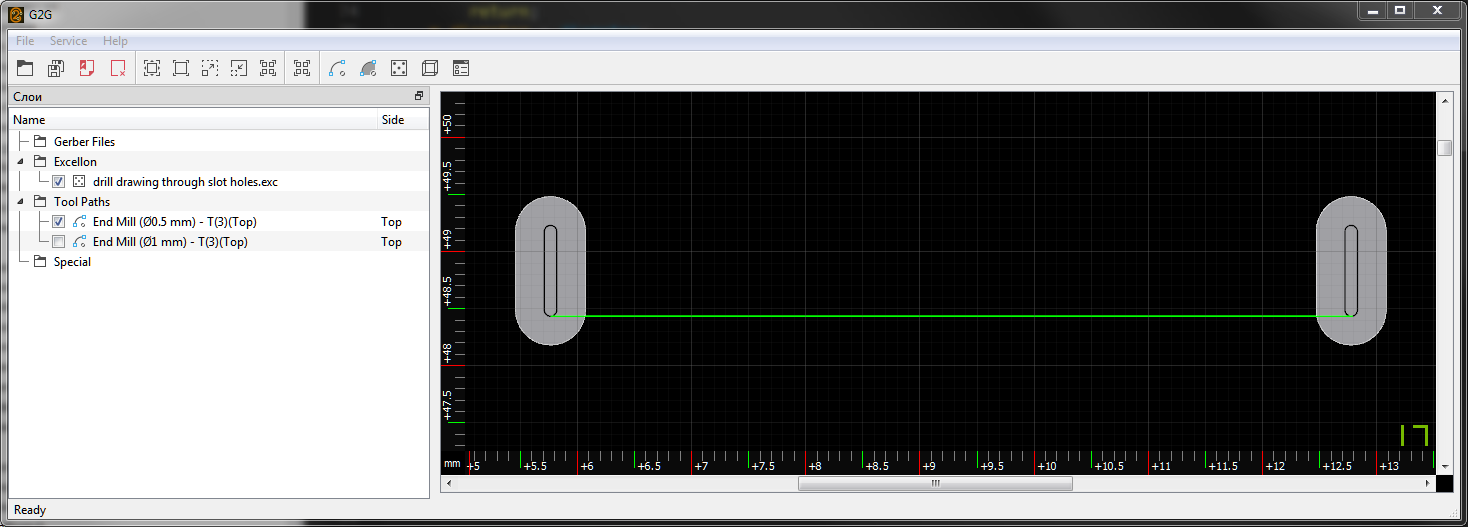Select End Mill (Ø0.5 mm) - T(3)(Top) row
This screenshot has width=1468, height=527.
[175, 222]
